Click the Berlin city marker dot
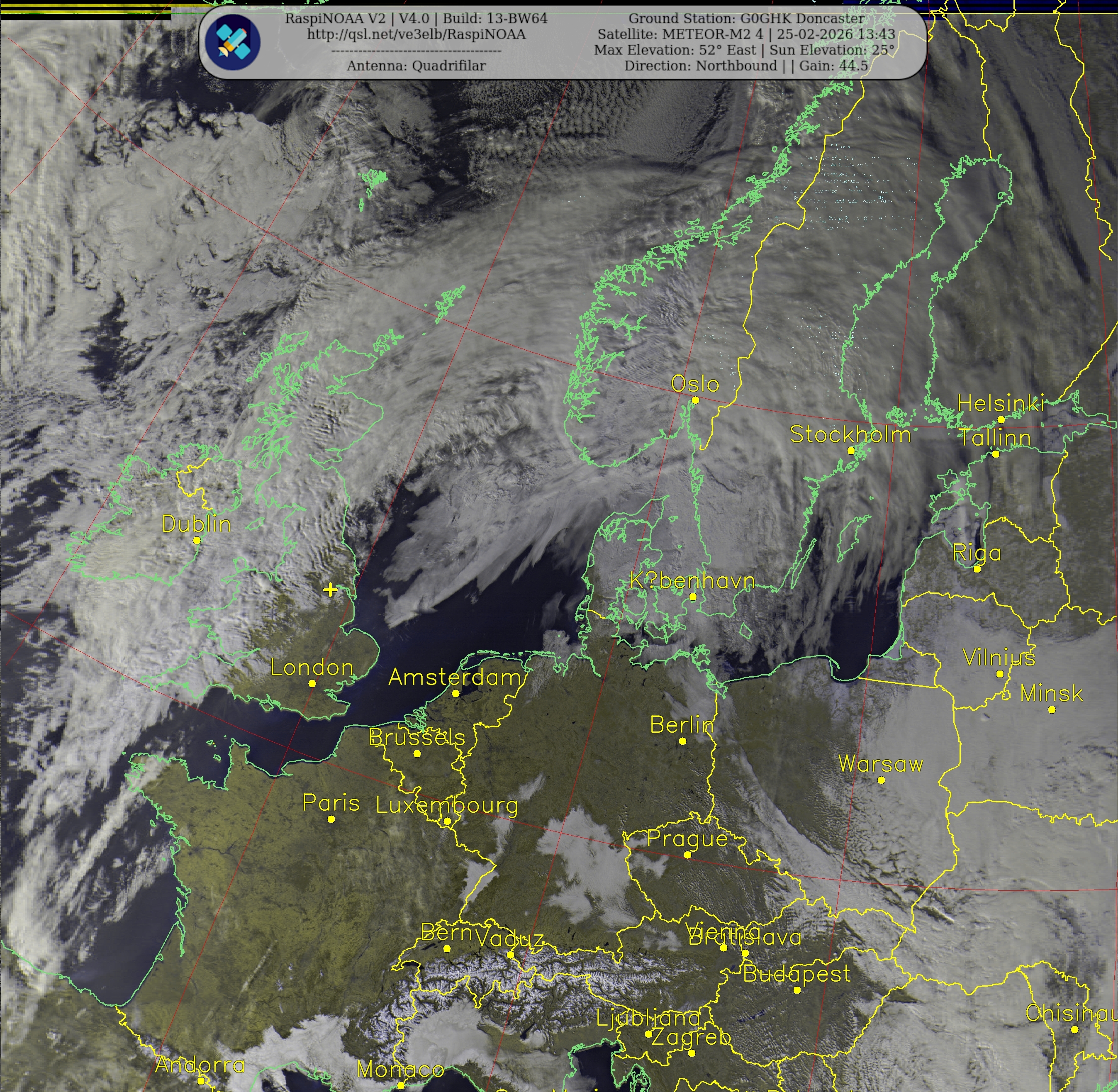The width and height of the screenshot is (1118, 1092). pyautogui.click(x=682, y=741)
